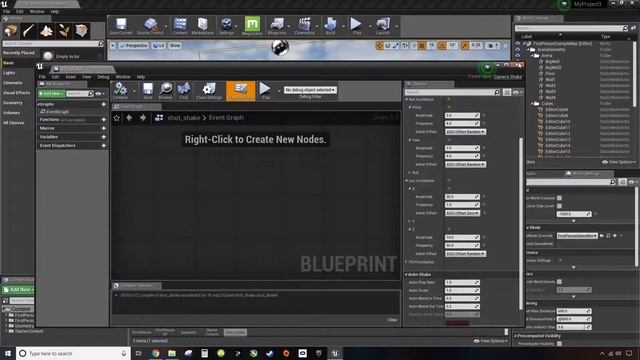
Task: Add new variable with Variables plus
Action: point(104,137)
